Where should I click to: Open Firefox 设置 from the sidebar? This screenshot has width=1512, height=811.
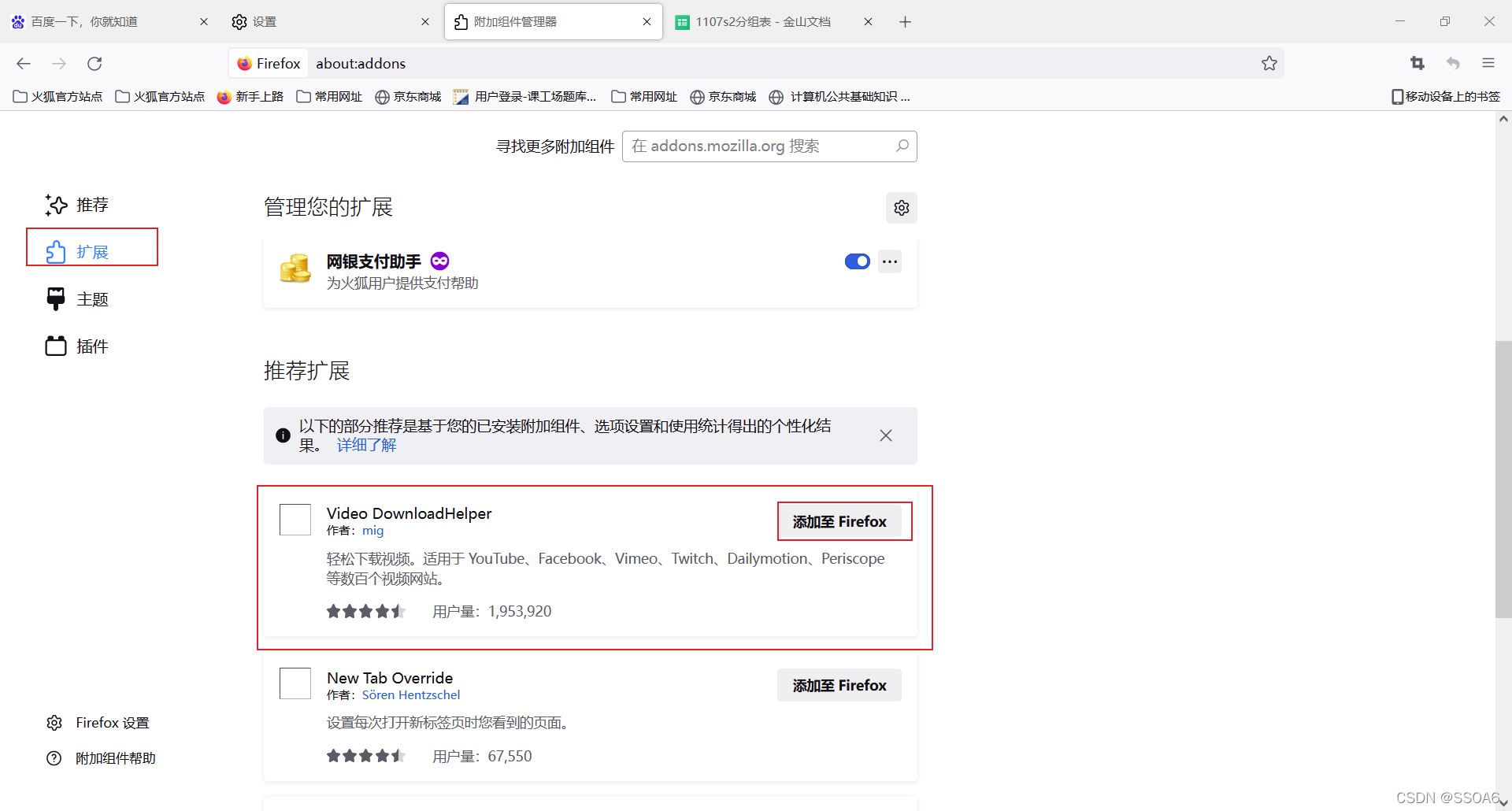click(98, 723)
